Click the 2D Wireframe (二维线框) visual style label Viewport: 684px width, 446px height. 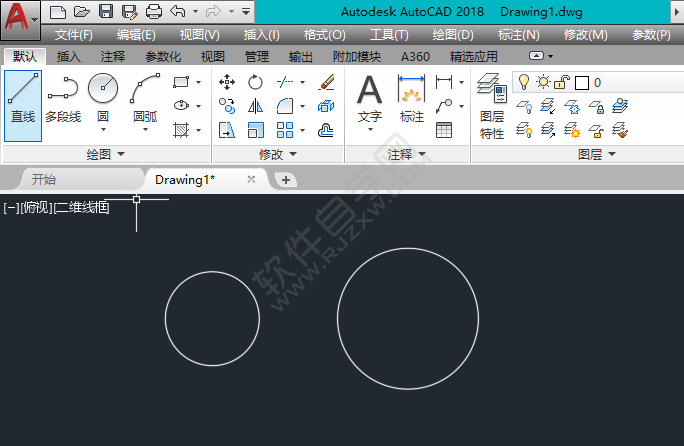(x=82, y=208)
